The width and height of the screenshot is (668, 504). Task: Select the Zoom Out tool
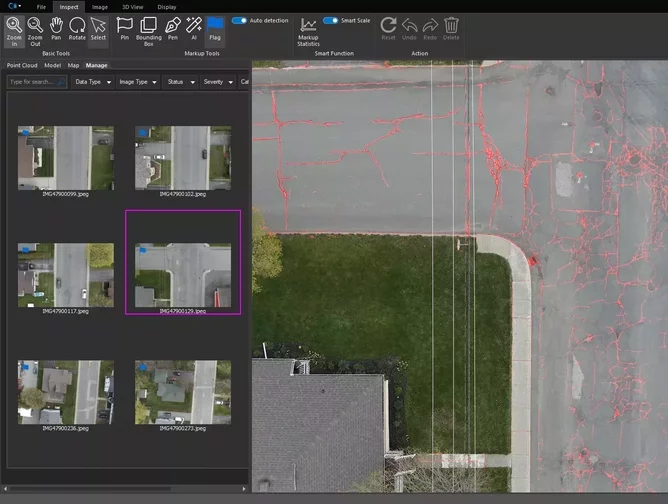click(x=35, y=31)
